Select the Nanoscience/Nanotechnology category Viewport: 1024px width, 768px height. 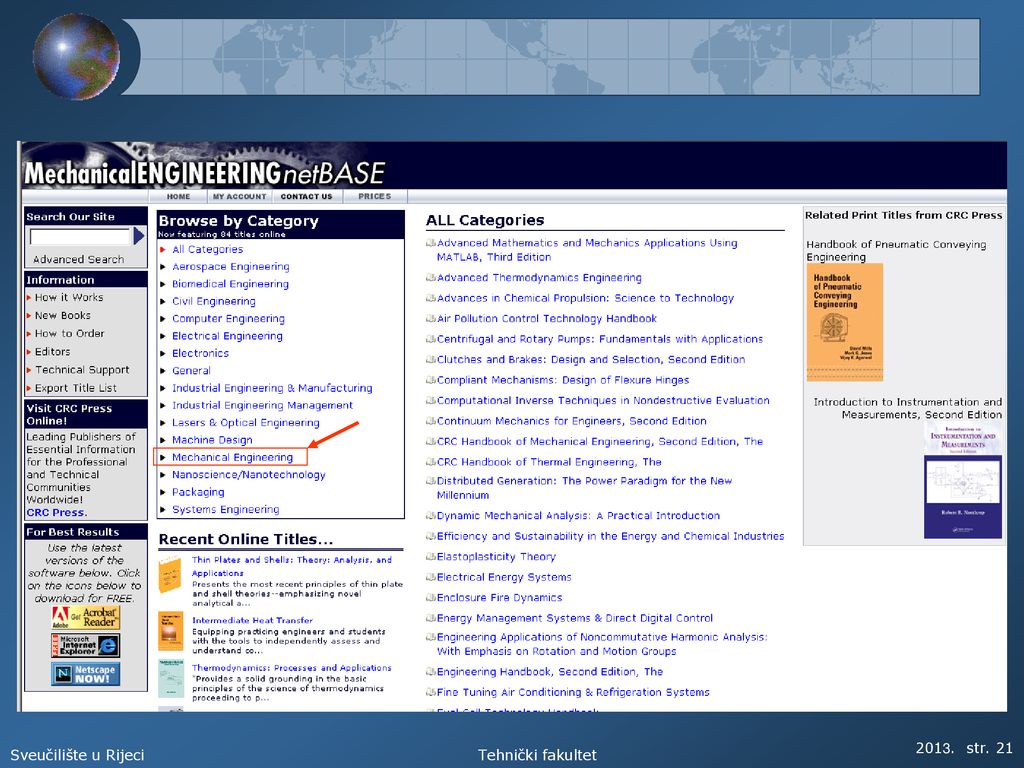(249, 475)
